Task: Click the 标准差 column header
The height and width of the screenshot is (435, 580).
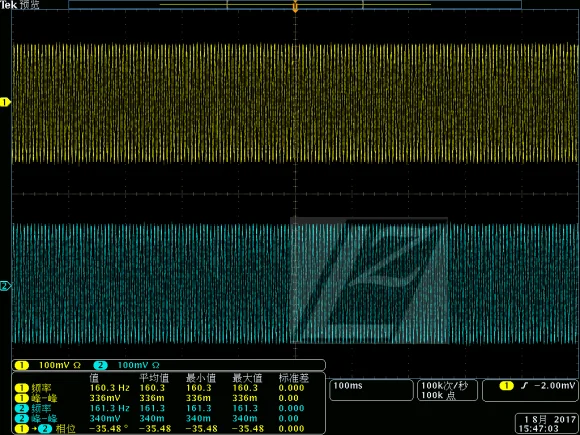Action: click(294, 378)
